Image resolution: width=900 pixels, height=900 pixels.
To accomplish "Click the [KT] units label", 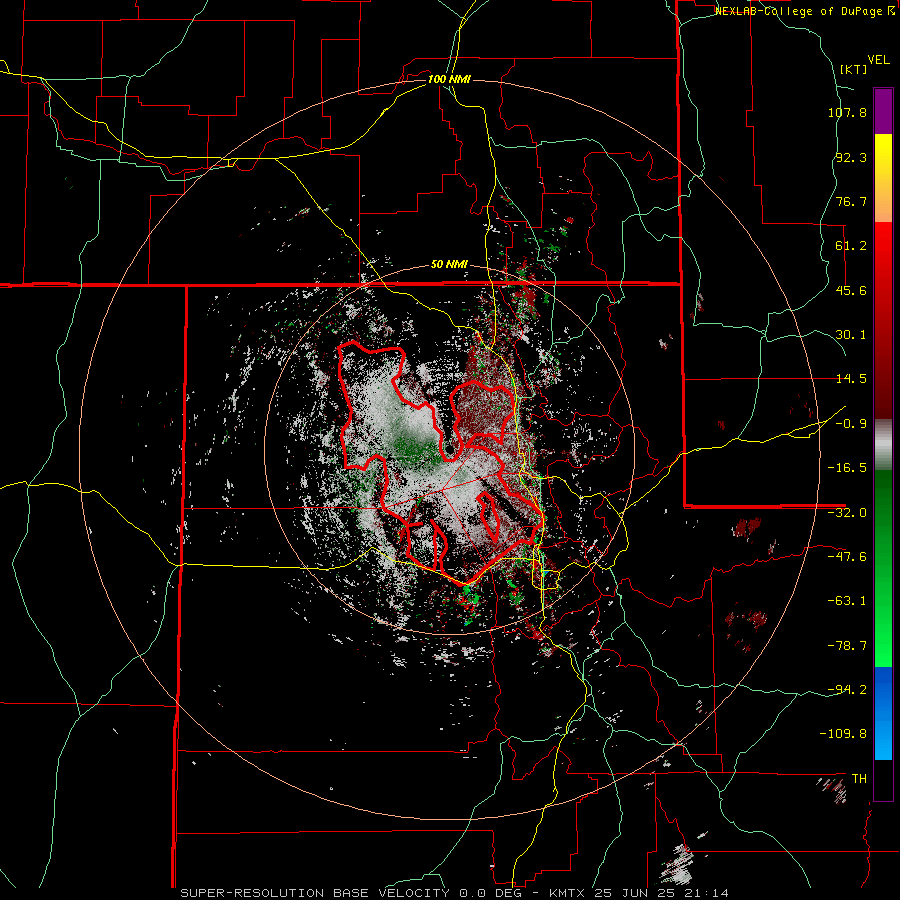I will click(x=853, y=69).
